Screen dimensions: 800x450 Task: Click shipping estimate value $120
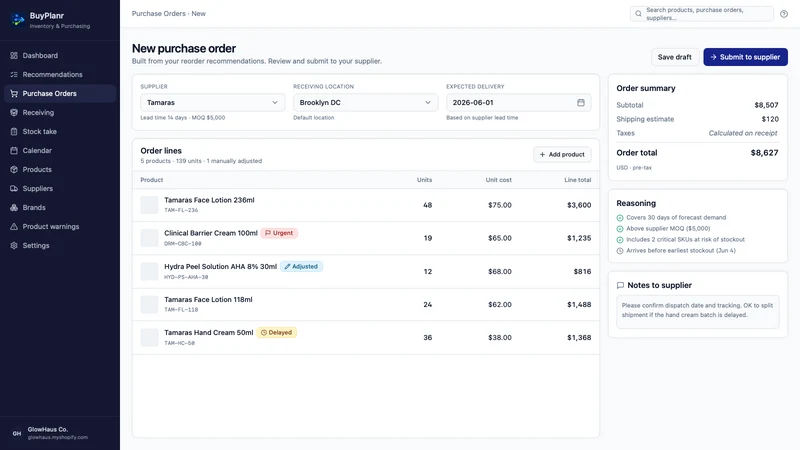pyautogui.click(x=770, y=119)
